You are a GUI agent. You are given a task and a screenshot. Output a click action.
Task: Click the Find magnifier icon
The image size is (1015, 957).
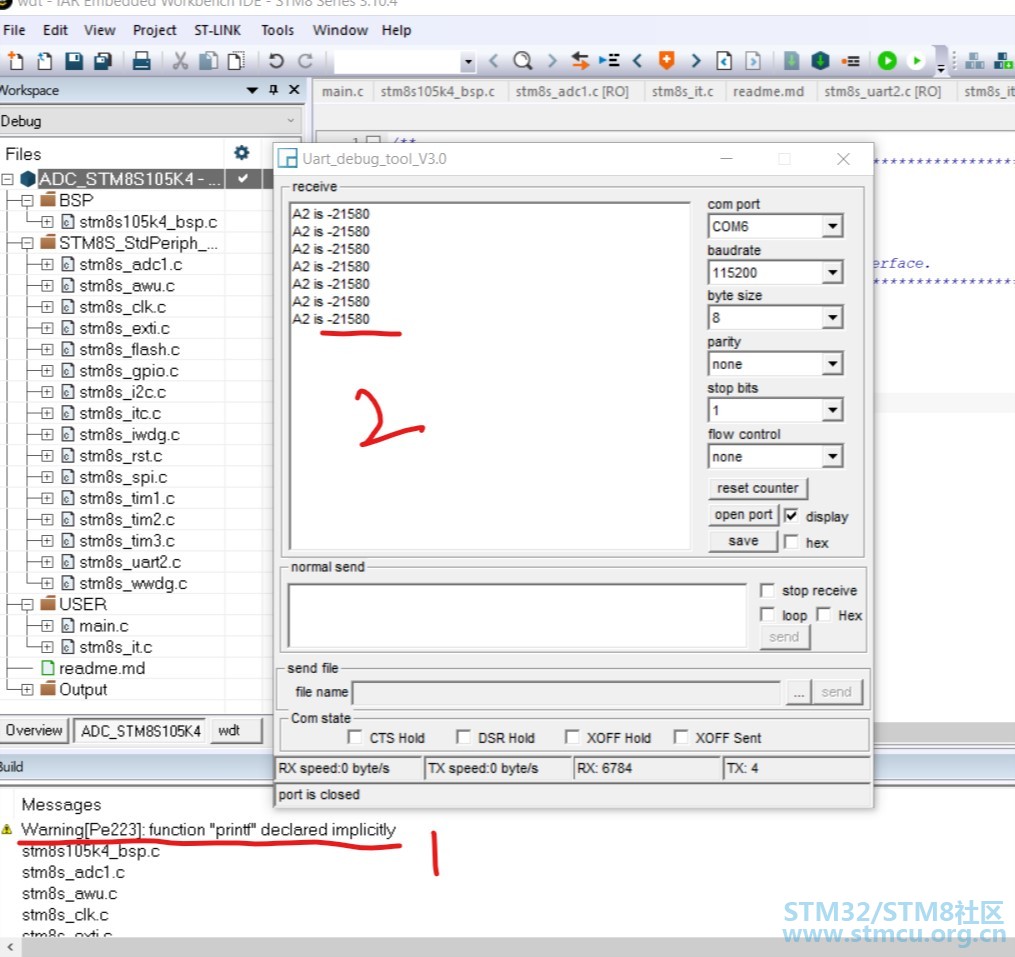point(522,61)
